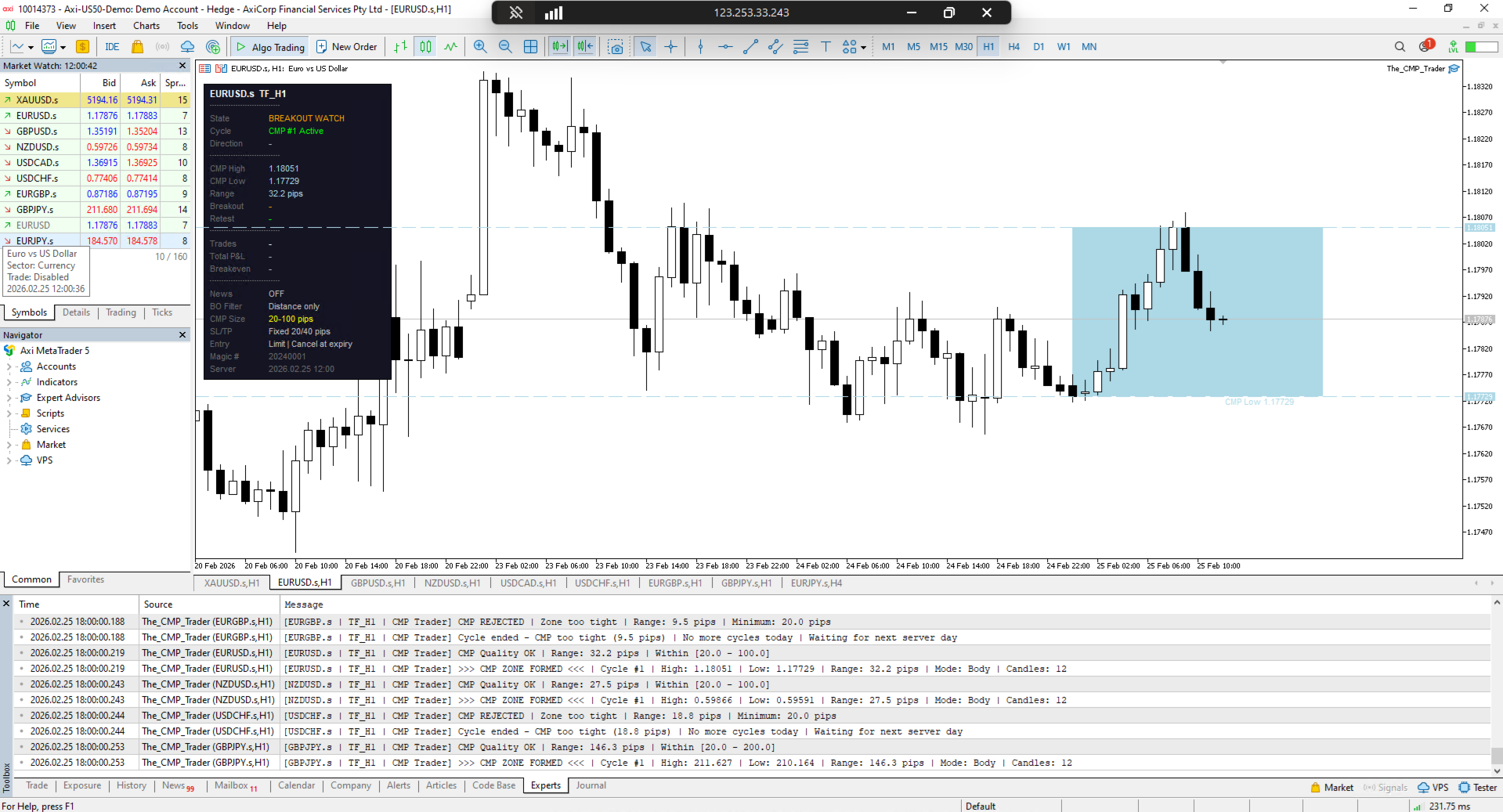Switch chart to candlesticks mode
The height and width of the screenshot is (812, 1503).
[425, 47]
